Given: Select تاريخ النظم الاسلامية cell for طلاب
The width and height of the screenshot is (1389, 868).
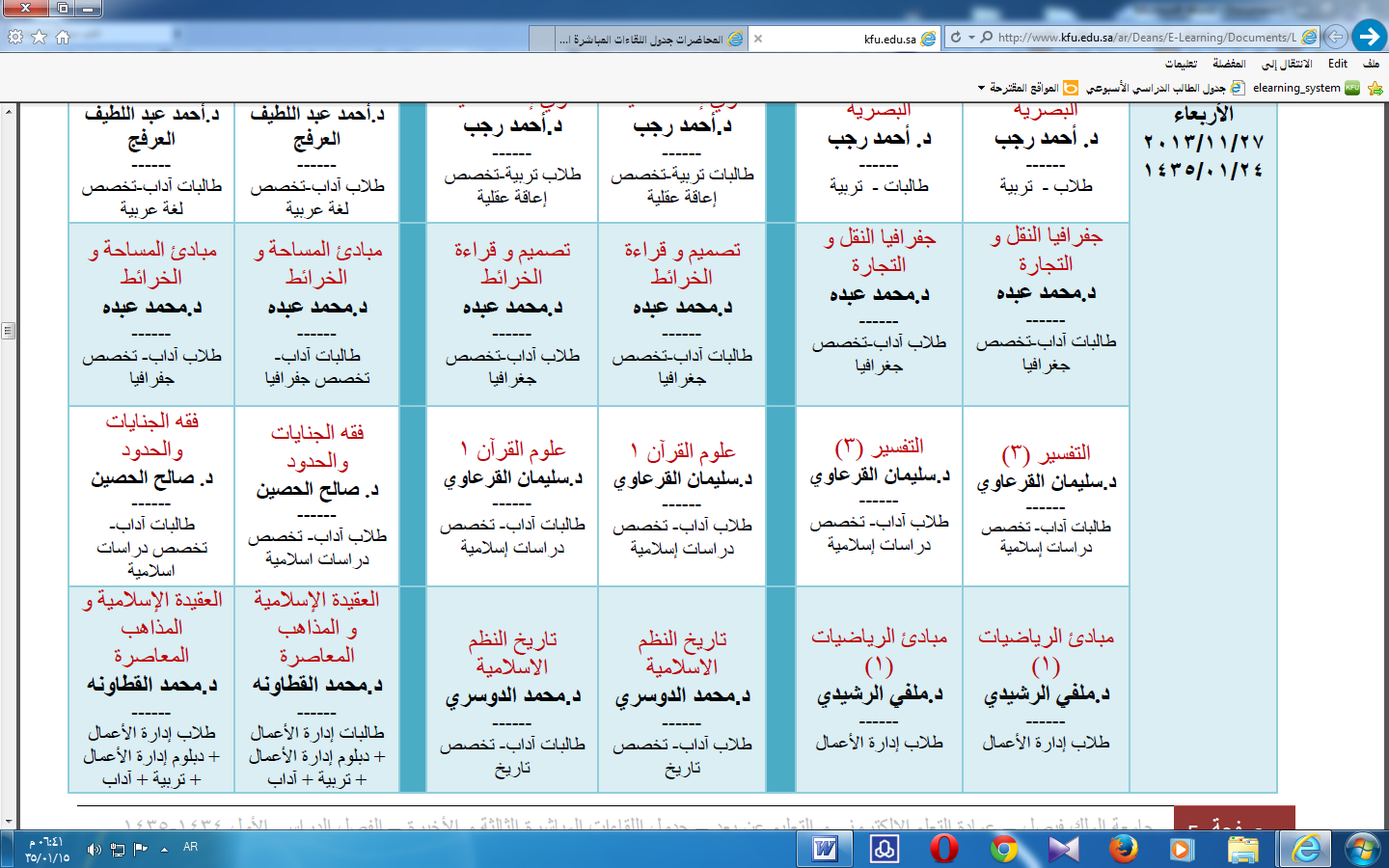Looking at the screenshot, I should coord(682,690).
